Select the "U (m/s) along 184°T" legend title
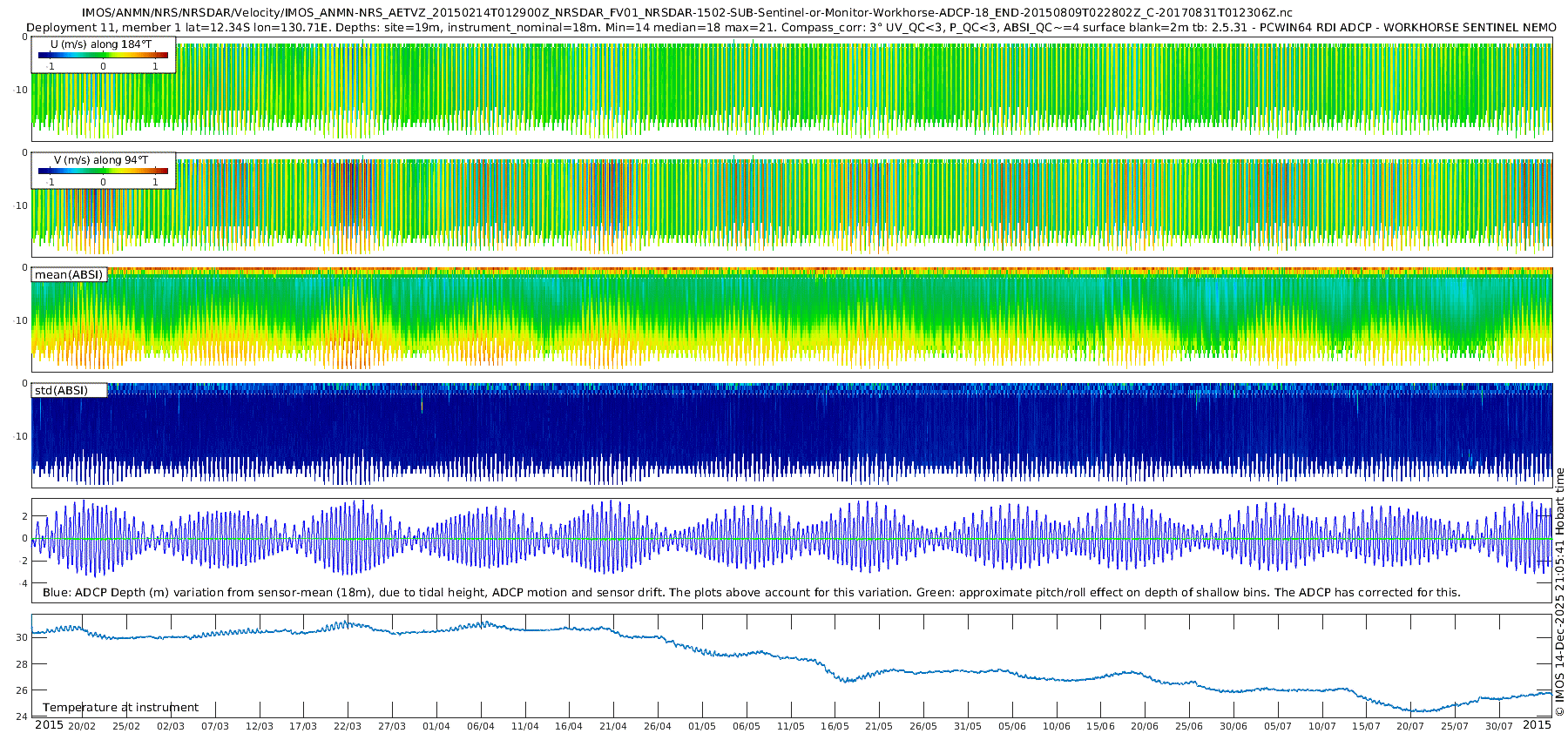The width and height of the screenshot is (1568, 740). (100, 44)
